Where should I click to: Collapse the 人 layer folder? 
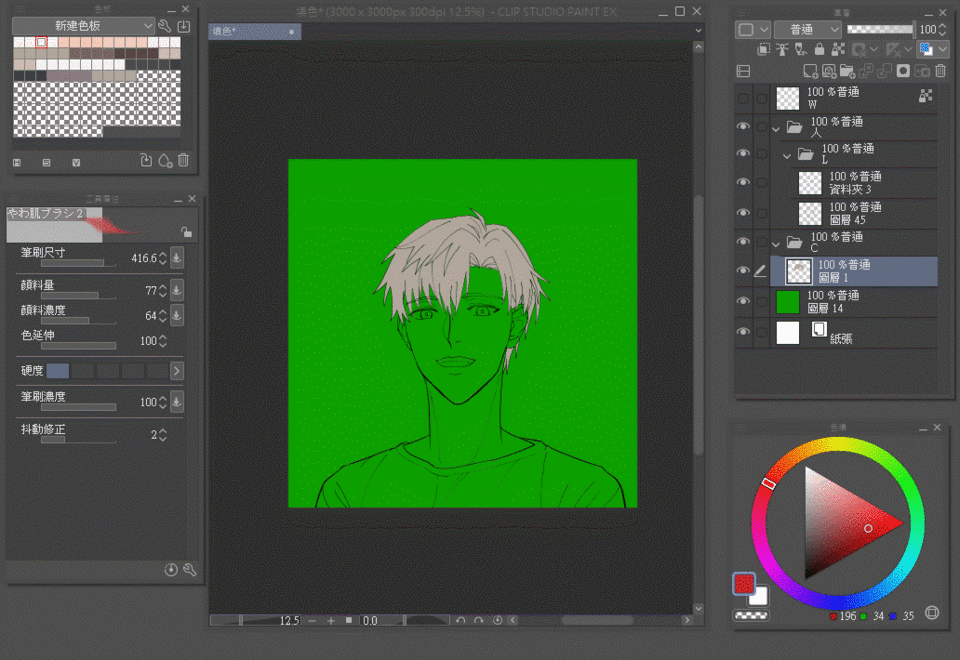point(777,128)
